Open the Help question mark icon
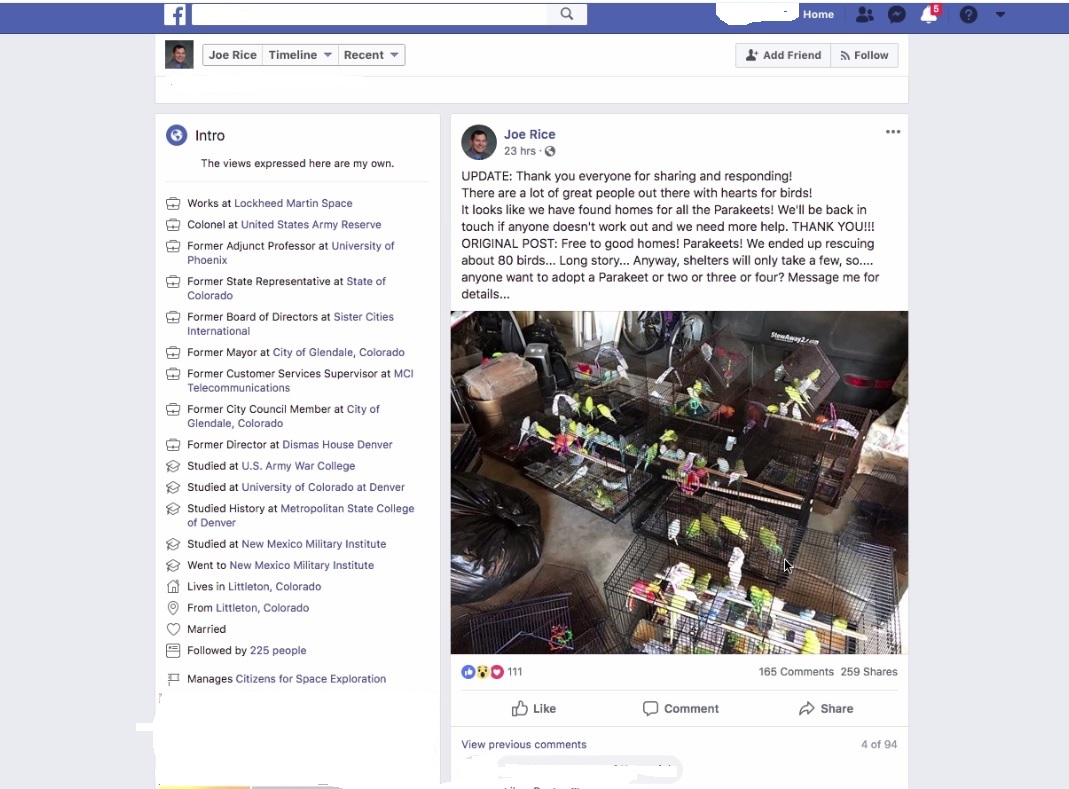 968,15
